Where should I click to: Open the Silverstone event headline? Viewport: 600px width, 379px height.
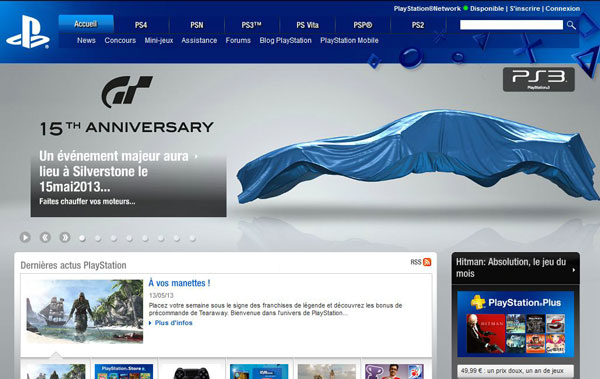[114, 172]
